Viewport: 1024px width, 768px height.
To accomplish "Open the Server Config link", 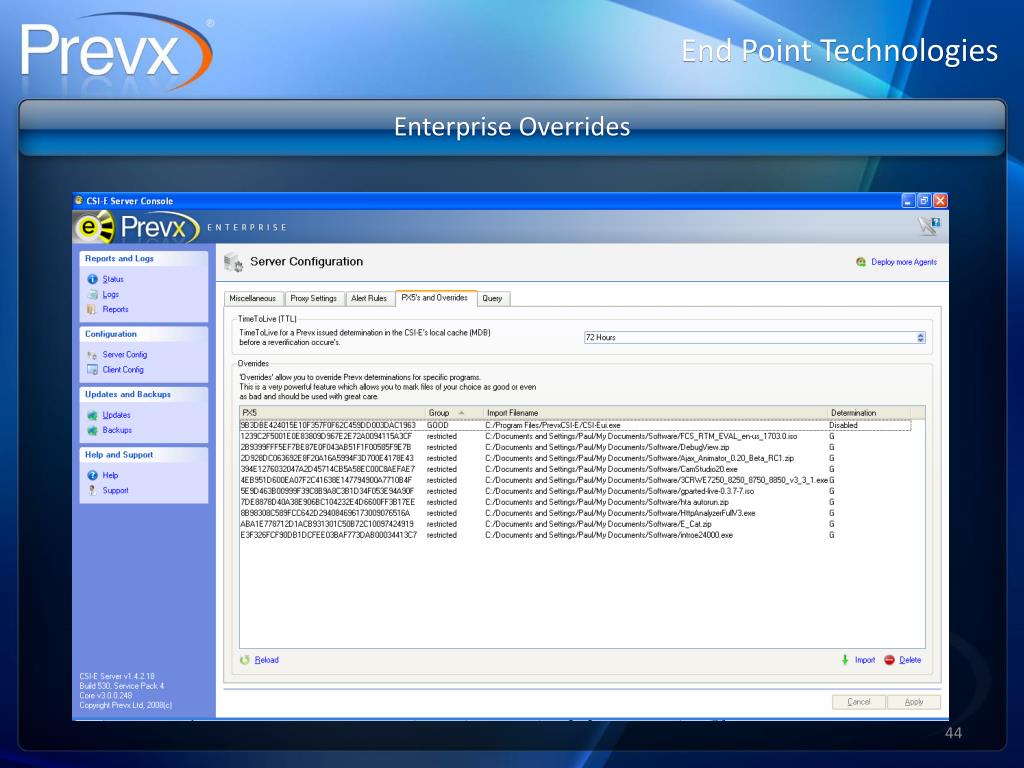I will pyautogui.click(x=125, y=355).
